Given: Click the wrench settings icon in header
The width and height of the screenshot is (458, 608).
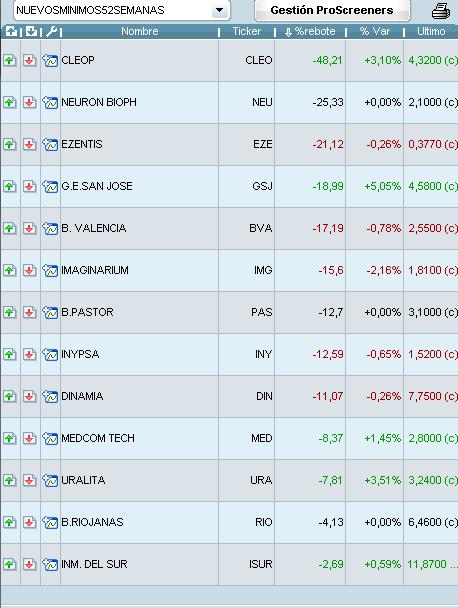Looking at the screenshot, I should 51,31.
